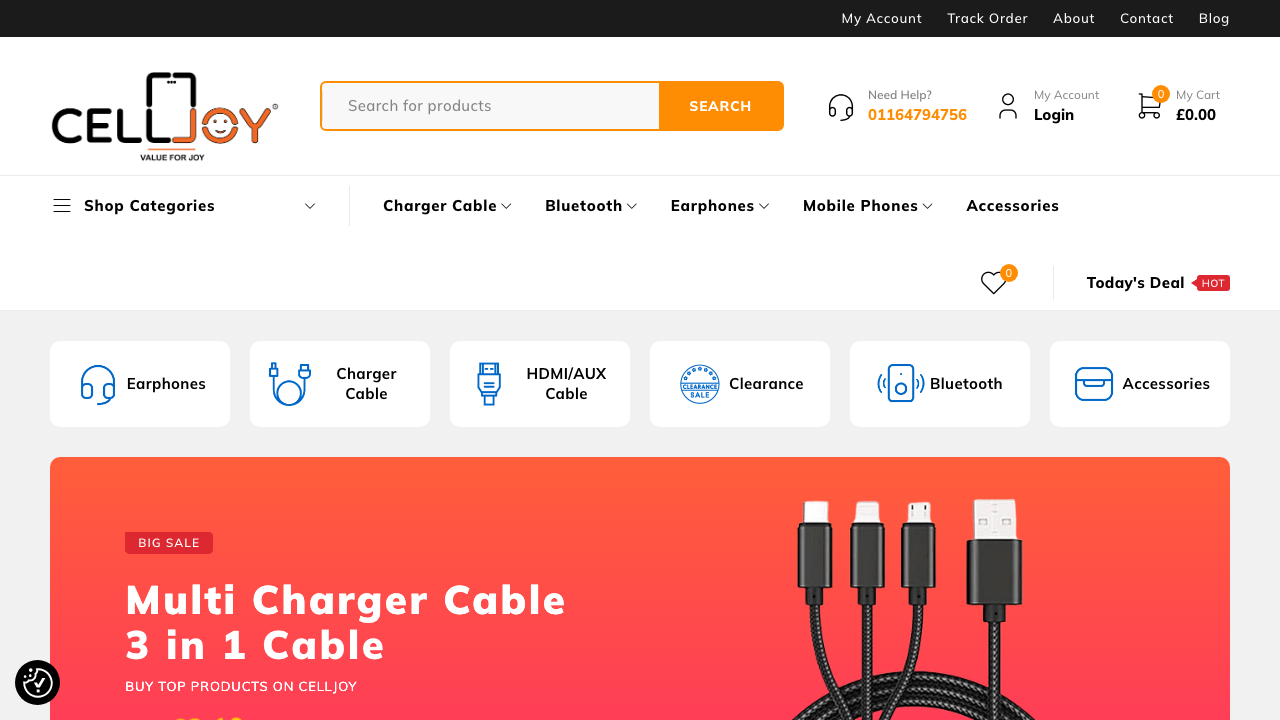The width and height of the screenshot is (1280, 720).
Task: Select the Earphones category tile
Action: point(140,384)
